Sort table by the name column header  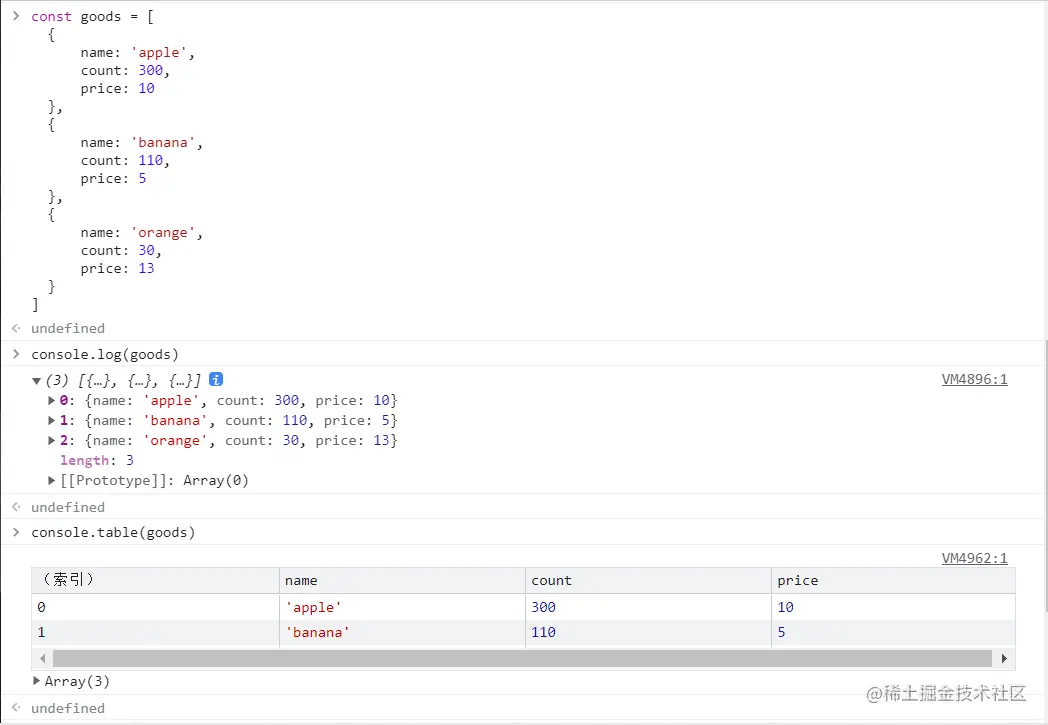click(402, 581)
